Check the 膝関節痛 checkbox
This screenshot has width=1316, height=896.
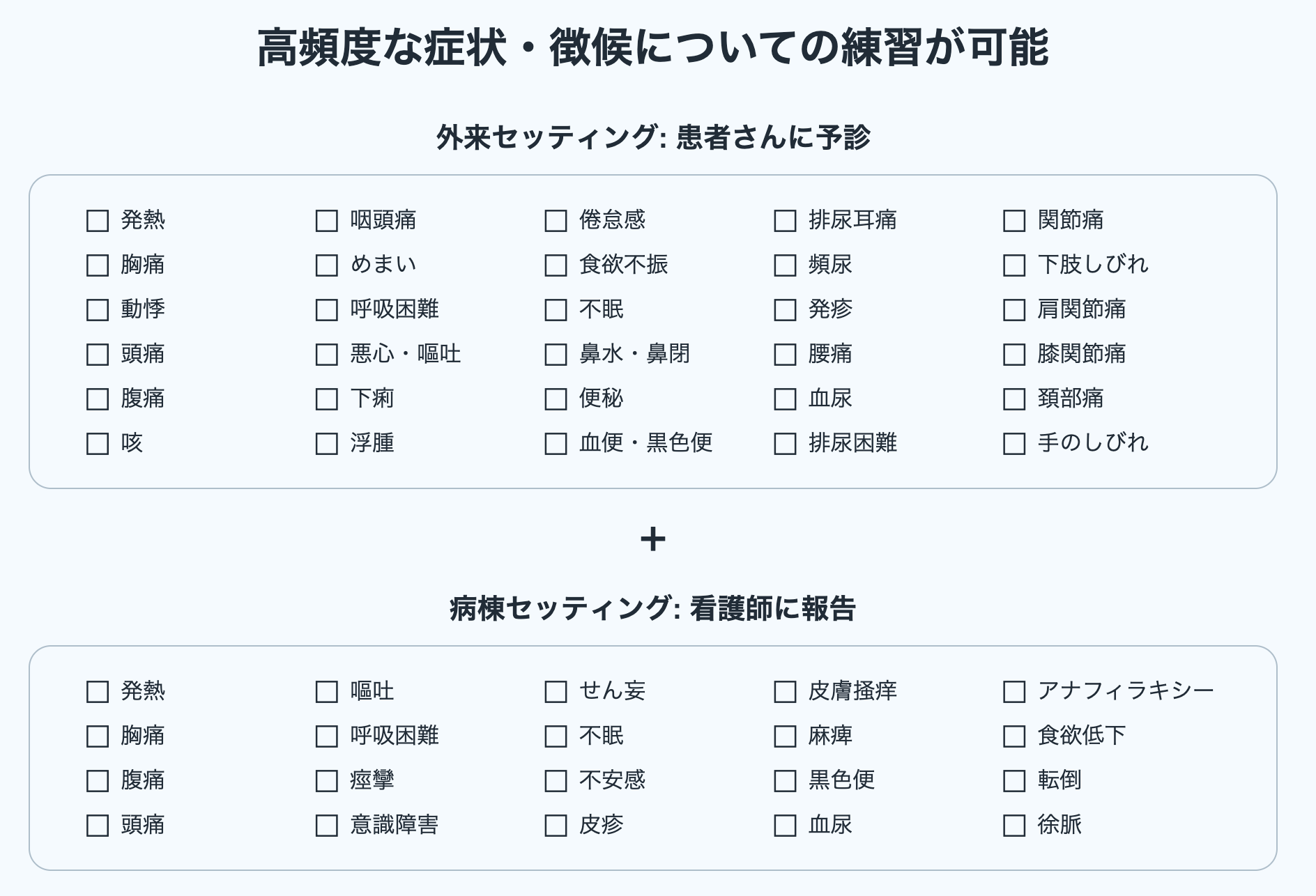click(x=1014, y=355)
